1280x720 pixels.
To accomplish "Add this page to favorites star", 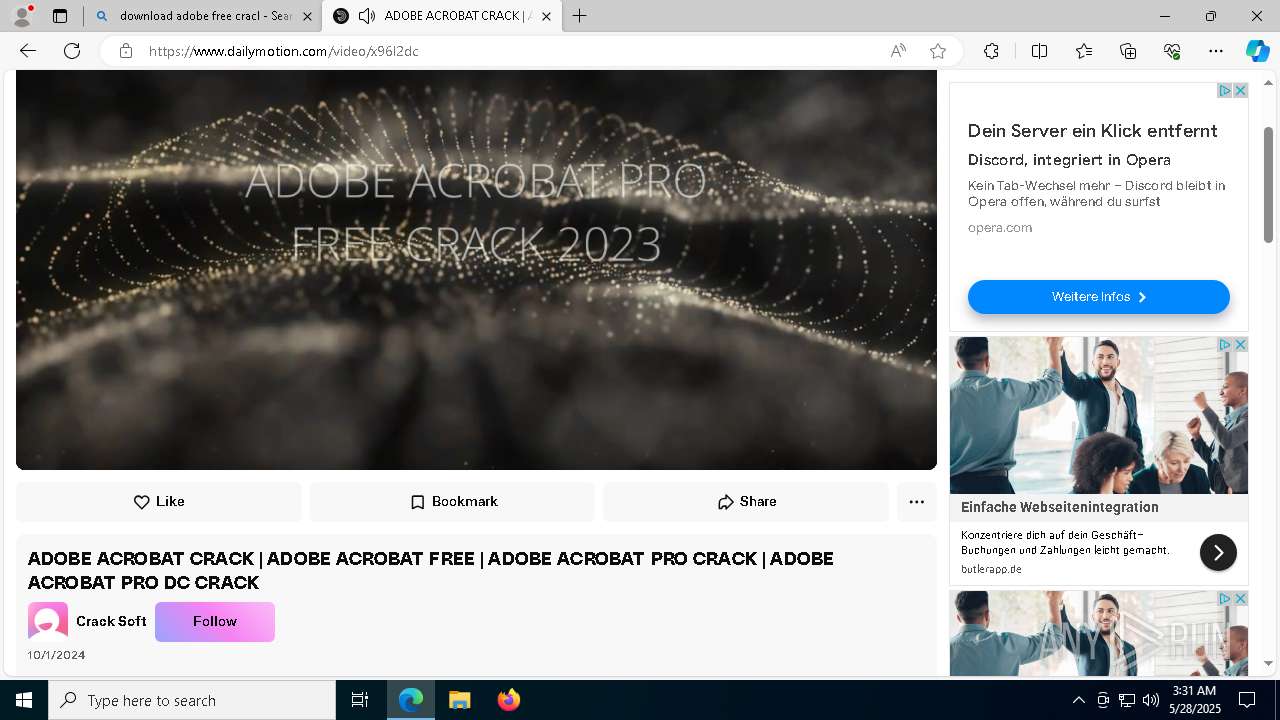I will (x=938, y=51).
